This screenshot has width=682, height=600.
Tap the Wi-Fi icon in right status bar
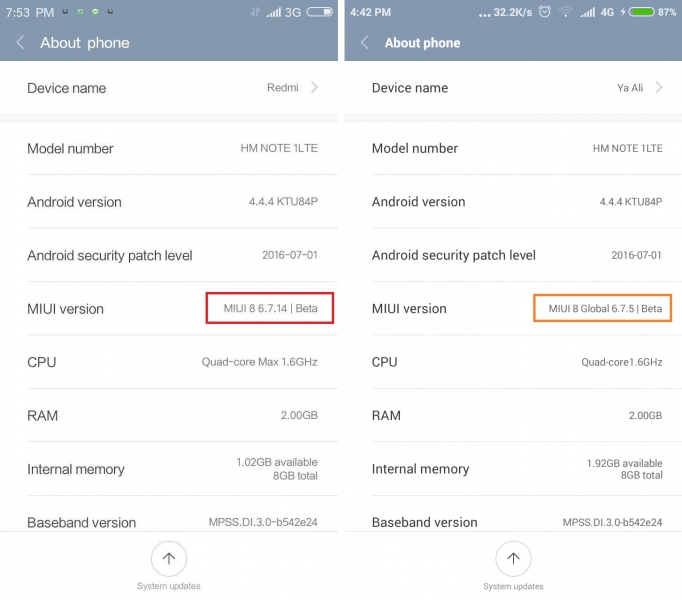[566, 12]
